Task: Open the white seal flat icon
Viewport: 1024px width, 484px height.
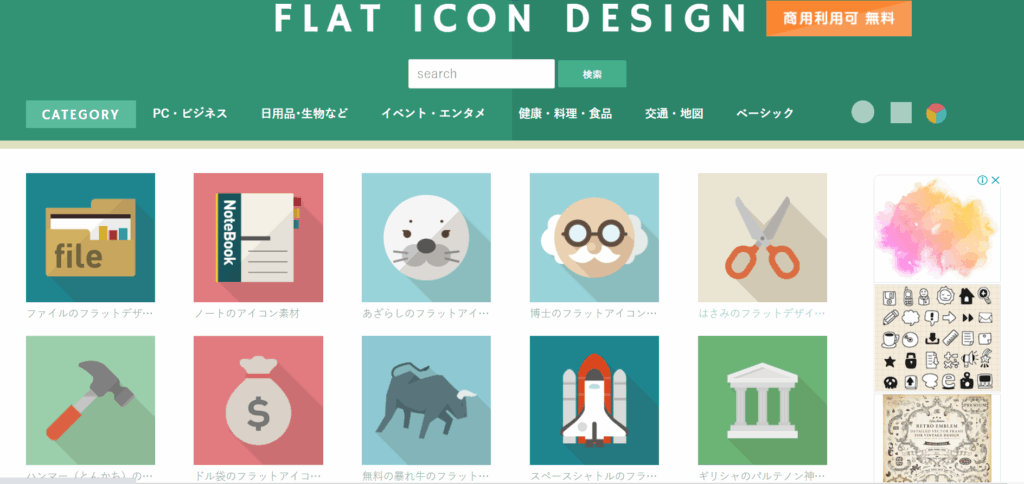Action: pyautogui.click(x=426, y=237)
